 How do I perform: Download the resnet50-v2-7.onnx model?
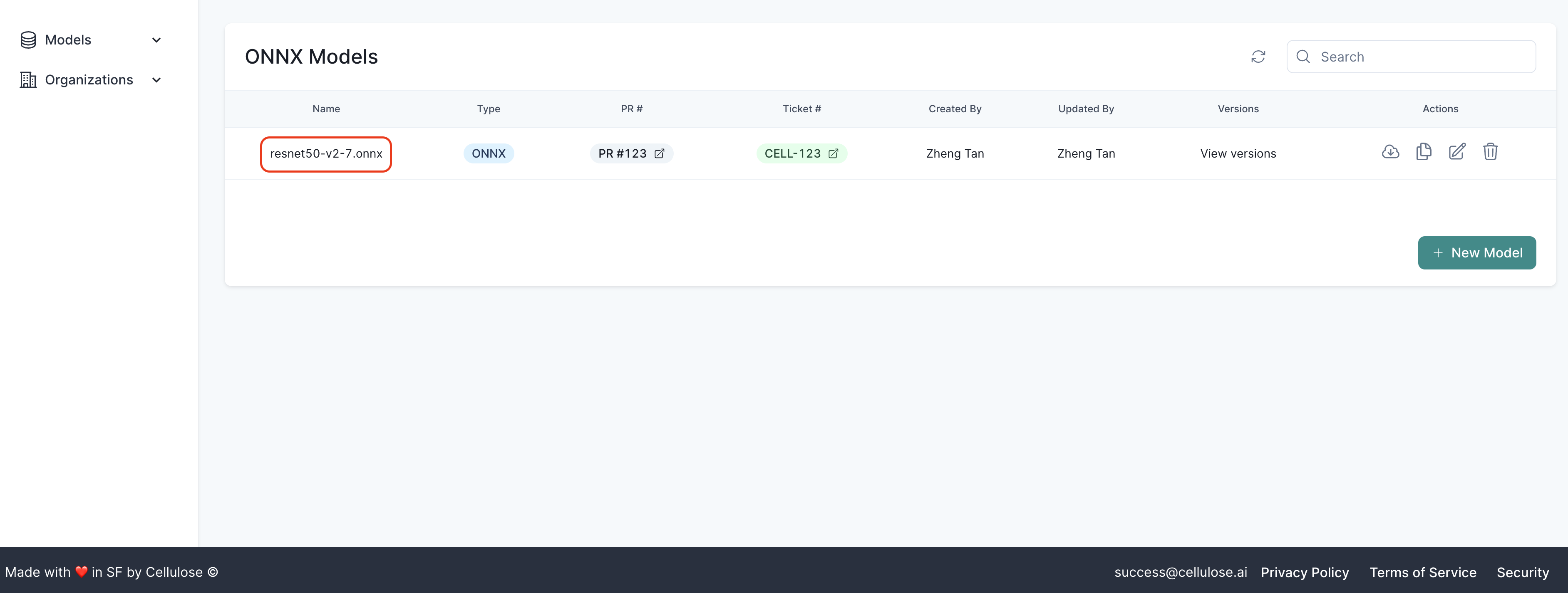[x=1390, y=151]
